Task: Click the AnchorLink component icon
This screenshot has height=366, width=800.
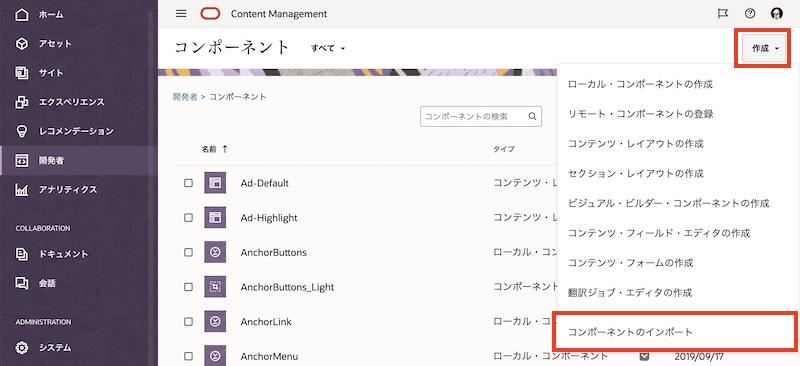Action: pyautogui.click(x=215, y=322)
